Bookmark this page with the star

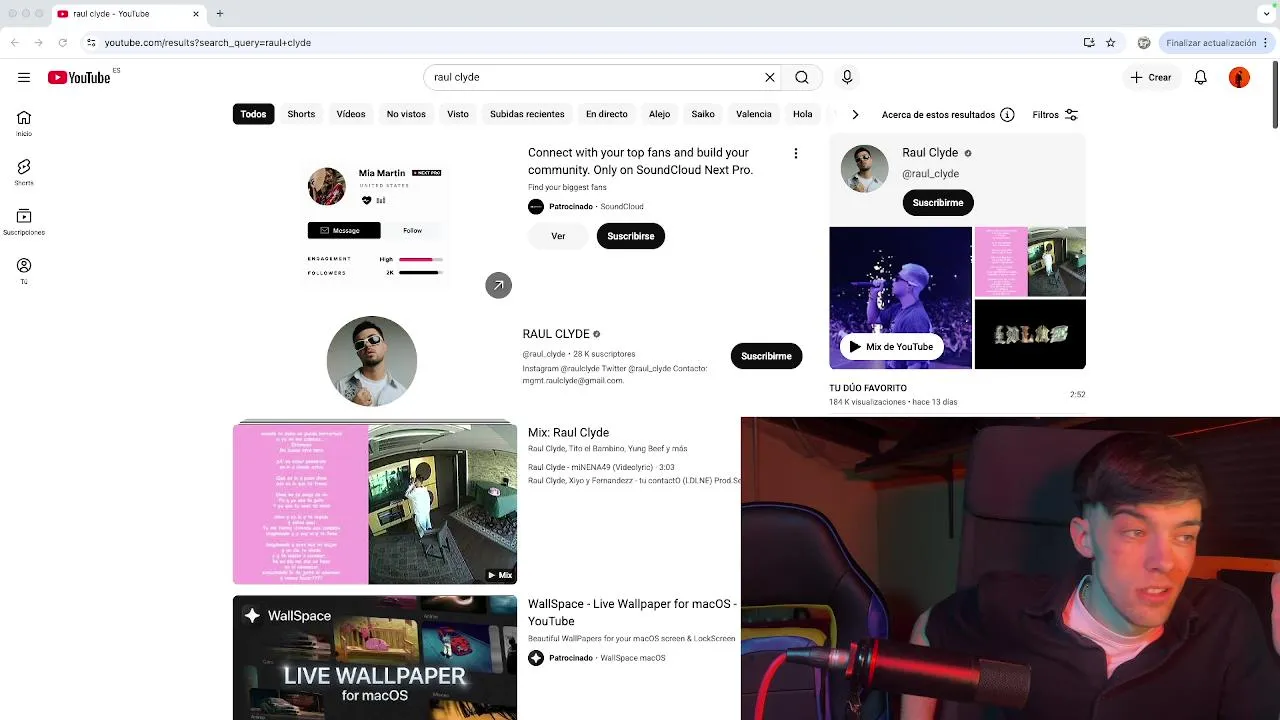[x=1110, y=42]
